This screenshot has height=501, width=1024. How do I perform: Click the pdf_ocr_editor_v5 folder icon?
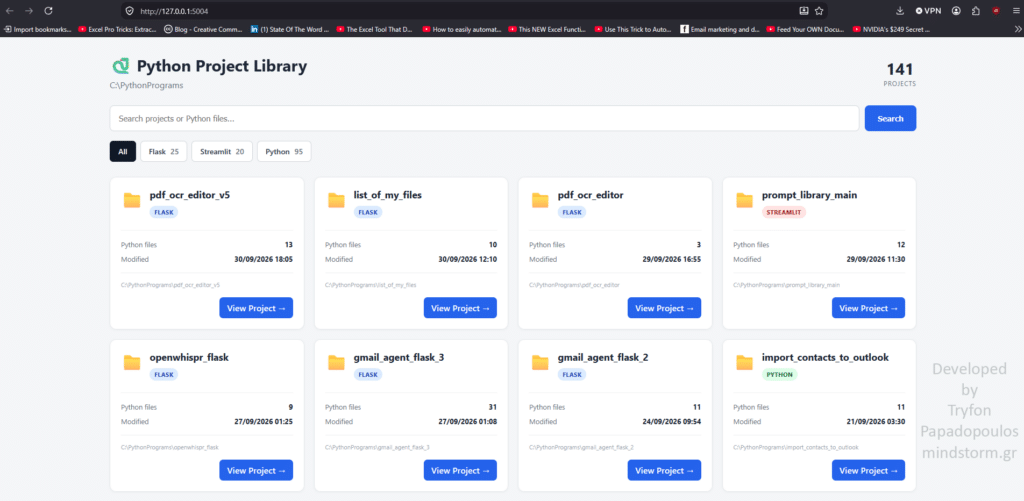point(132,200)
